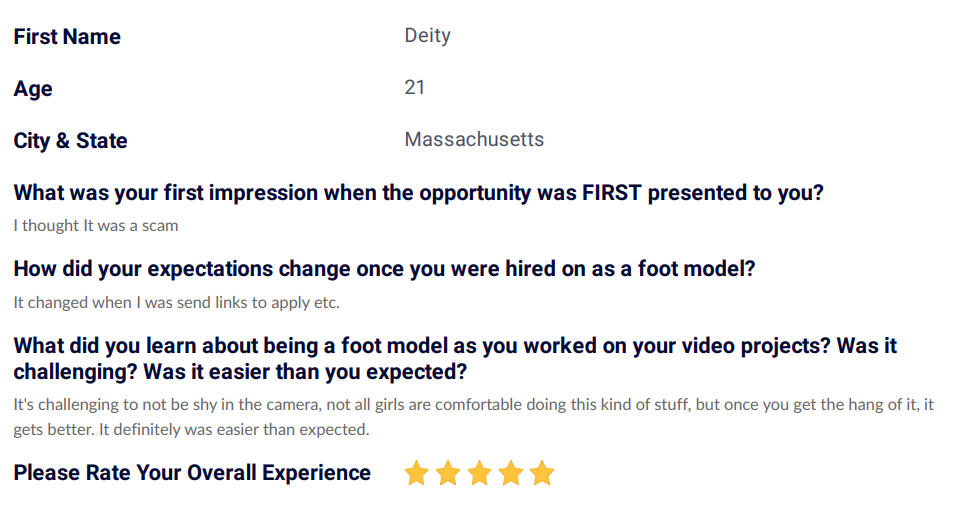971x510 pixels.
Task: Click the fifth rating star
Action: [542, 473]
